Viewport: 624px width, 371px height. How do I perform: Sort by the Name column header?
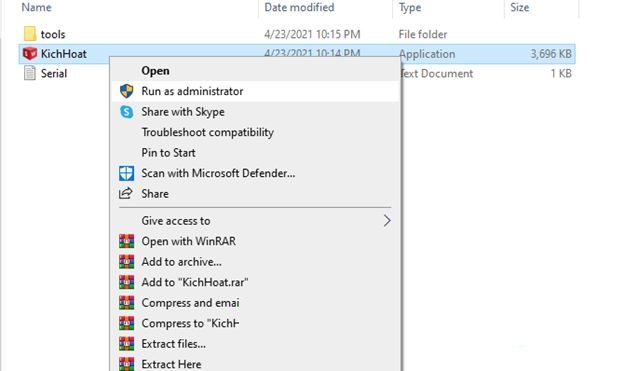[36, 7]
